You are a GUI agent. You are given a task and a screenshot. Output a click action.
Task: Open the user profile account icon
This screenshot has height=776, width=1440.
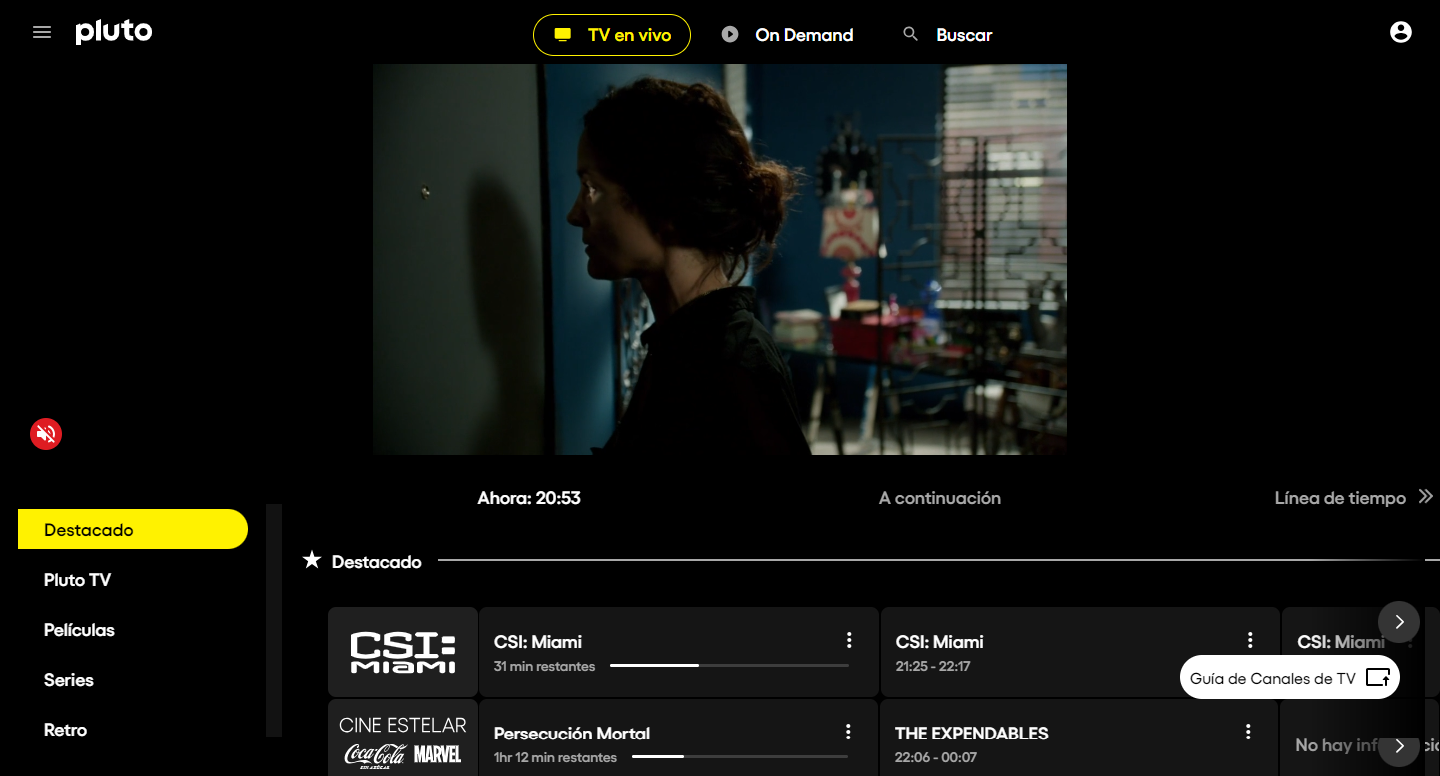click(1400, 31)
